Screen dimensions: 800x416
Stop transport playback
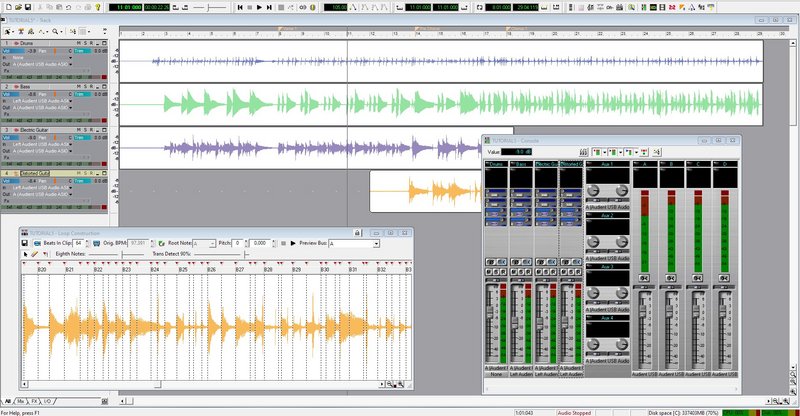[x=249, y=7]
